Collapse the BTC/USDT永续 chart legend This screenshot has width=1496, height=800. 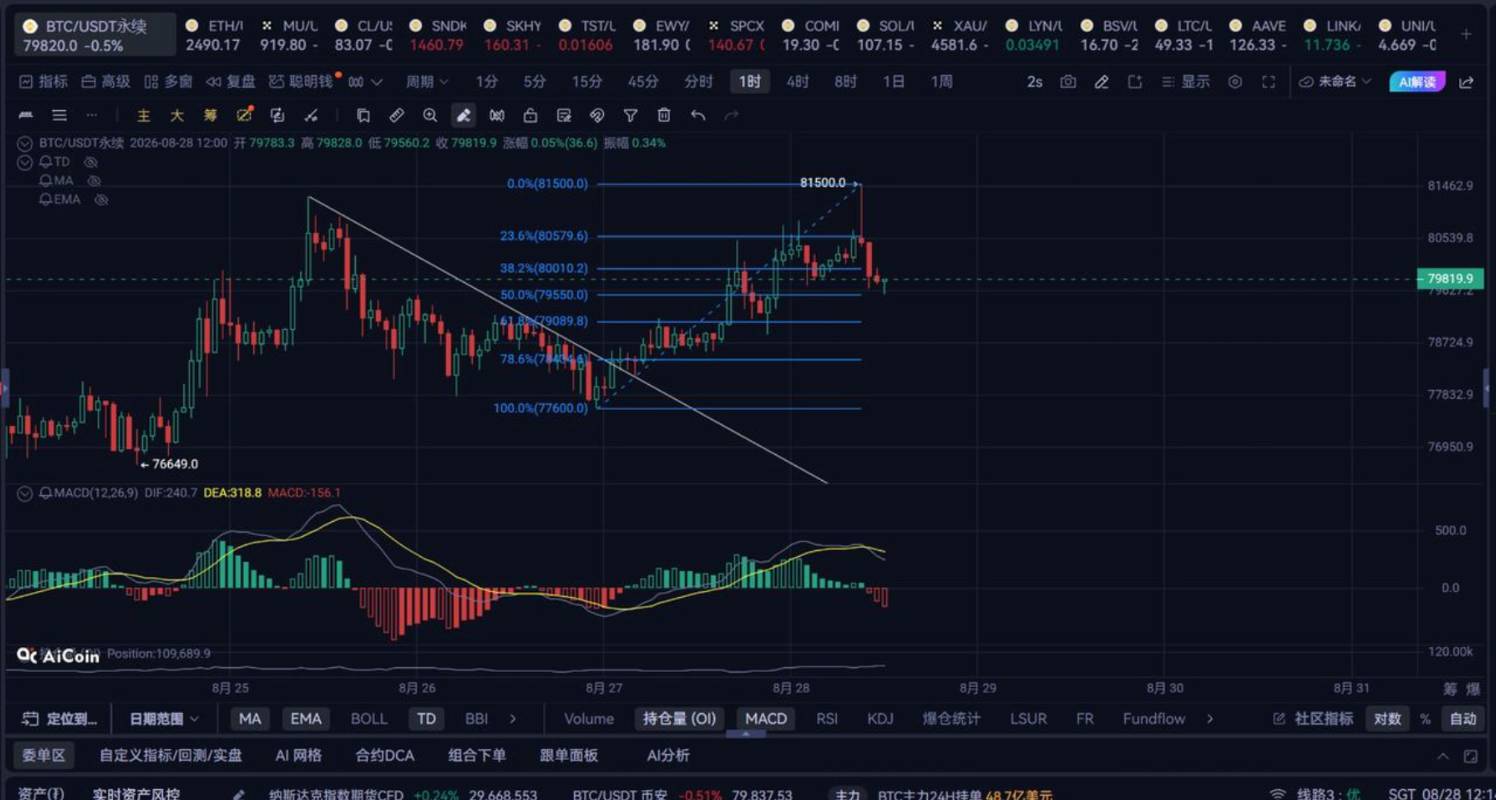[x=25, y=143]
